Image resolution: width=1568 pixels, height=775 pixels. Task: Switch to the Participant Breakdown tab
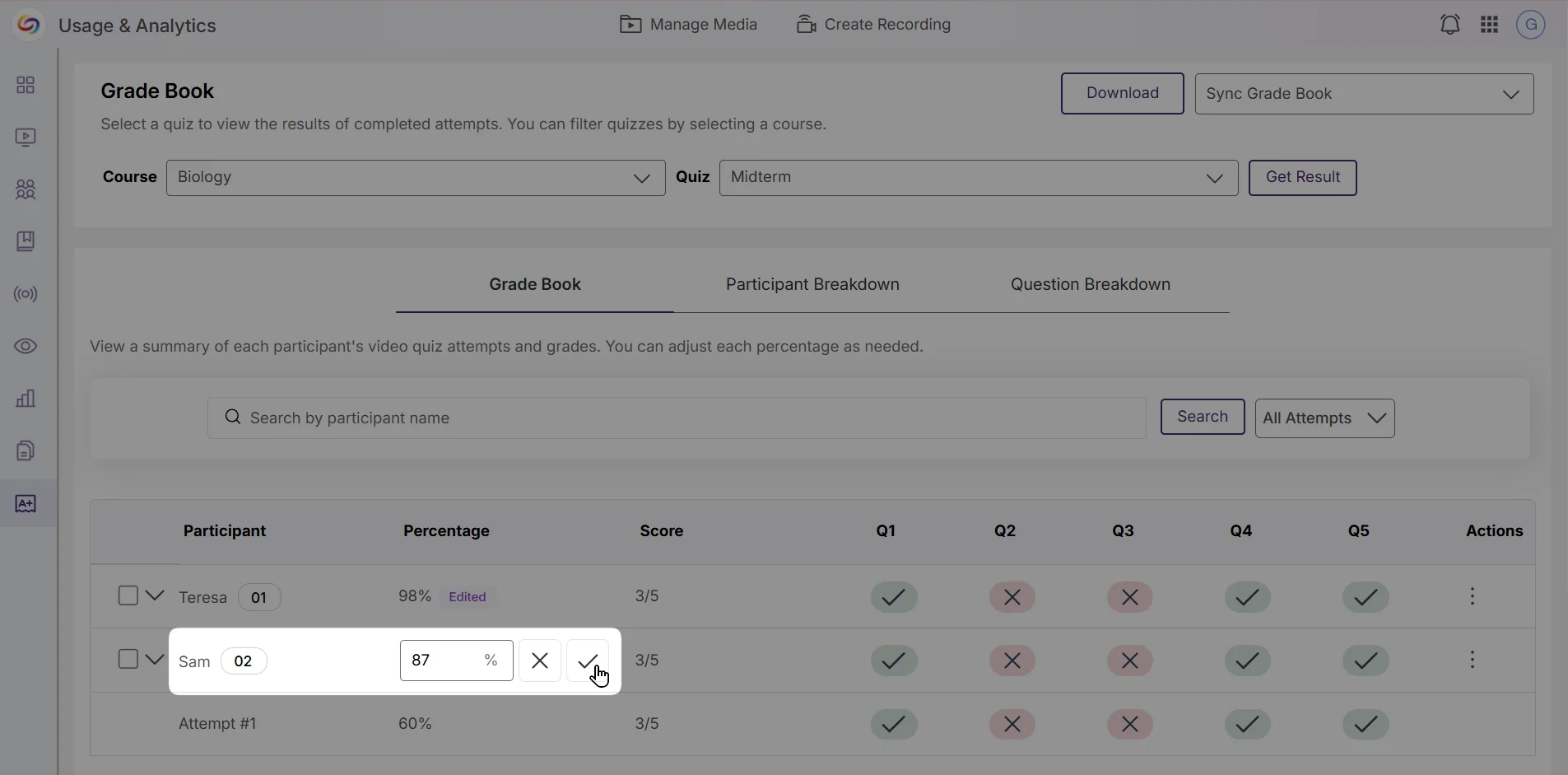pos(811,284)
